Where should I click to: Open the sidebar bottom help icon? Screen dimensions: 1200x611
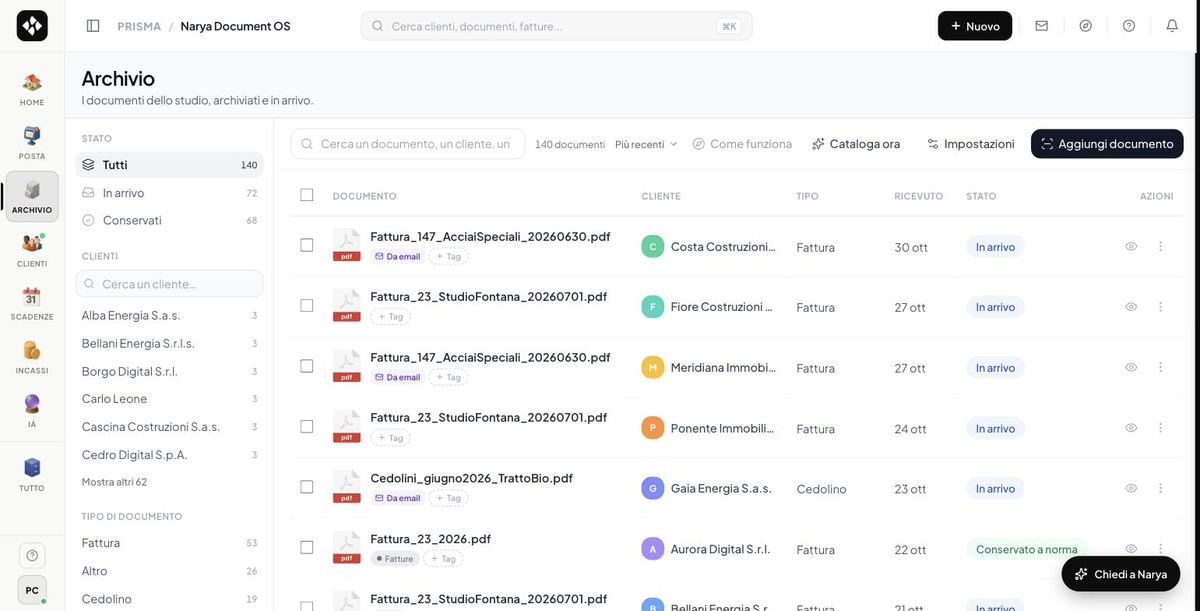(x=32, y=555)
